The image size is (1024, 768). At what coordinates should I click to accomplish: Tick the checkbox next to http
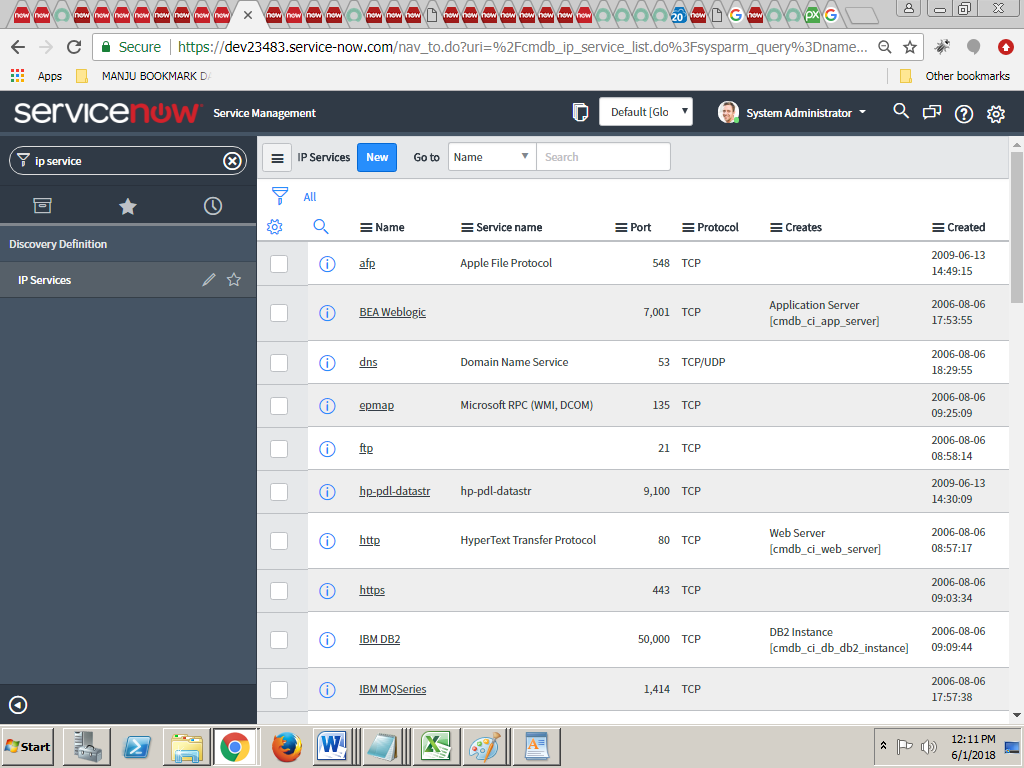[x=279, y=540]
